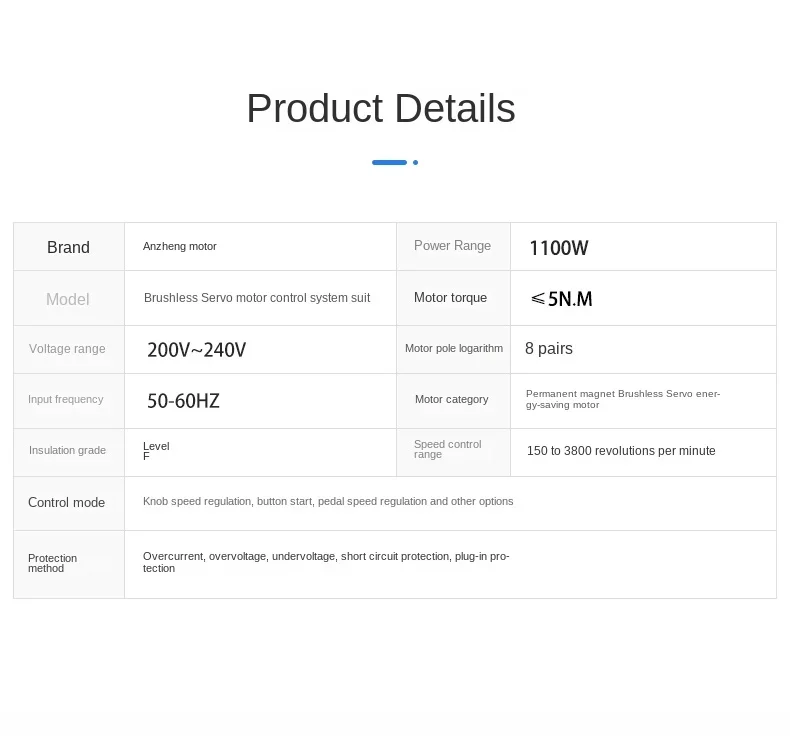Click Brushless Servo motor control system text
This screenshot has width=790, height=736.
click(257, 298)
